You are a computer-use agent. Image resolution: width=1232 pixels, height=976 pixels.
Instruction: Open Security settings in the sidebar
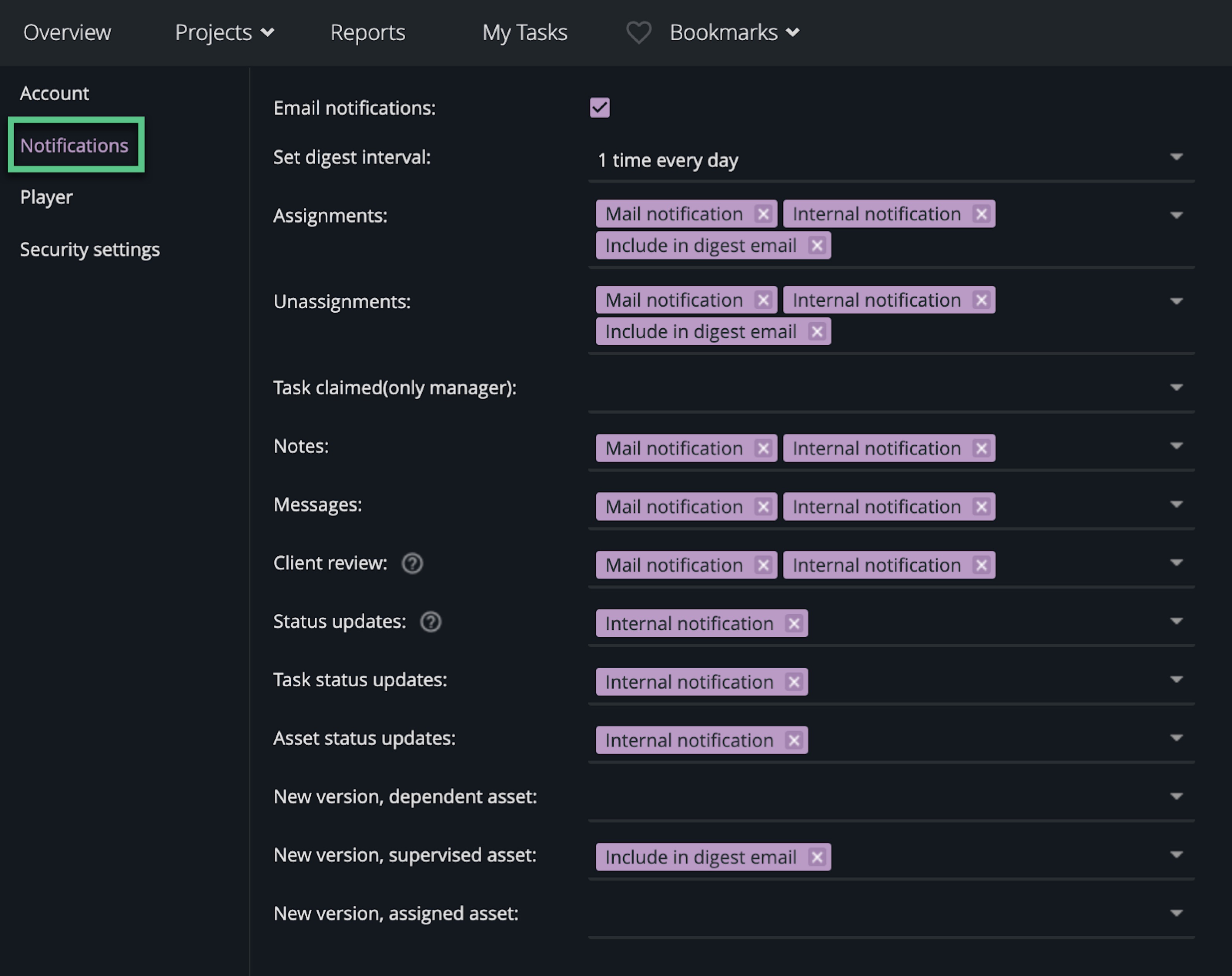point(90,250)
